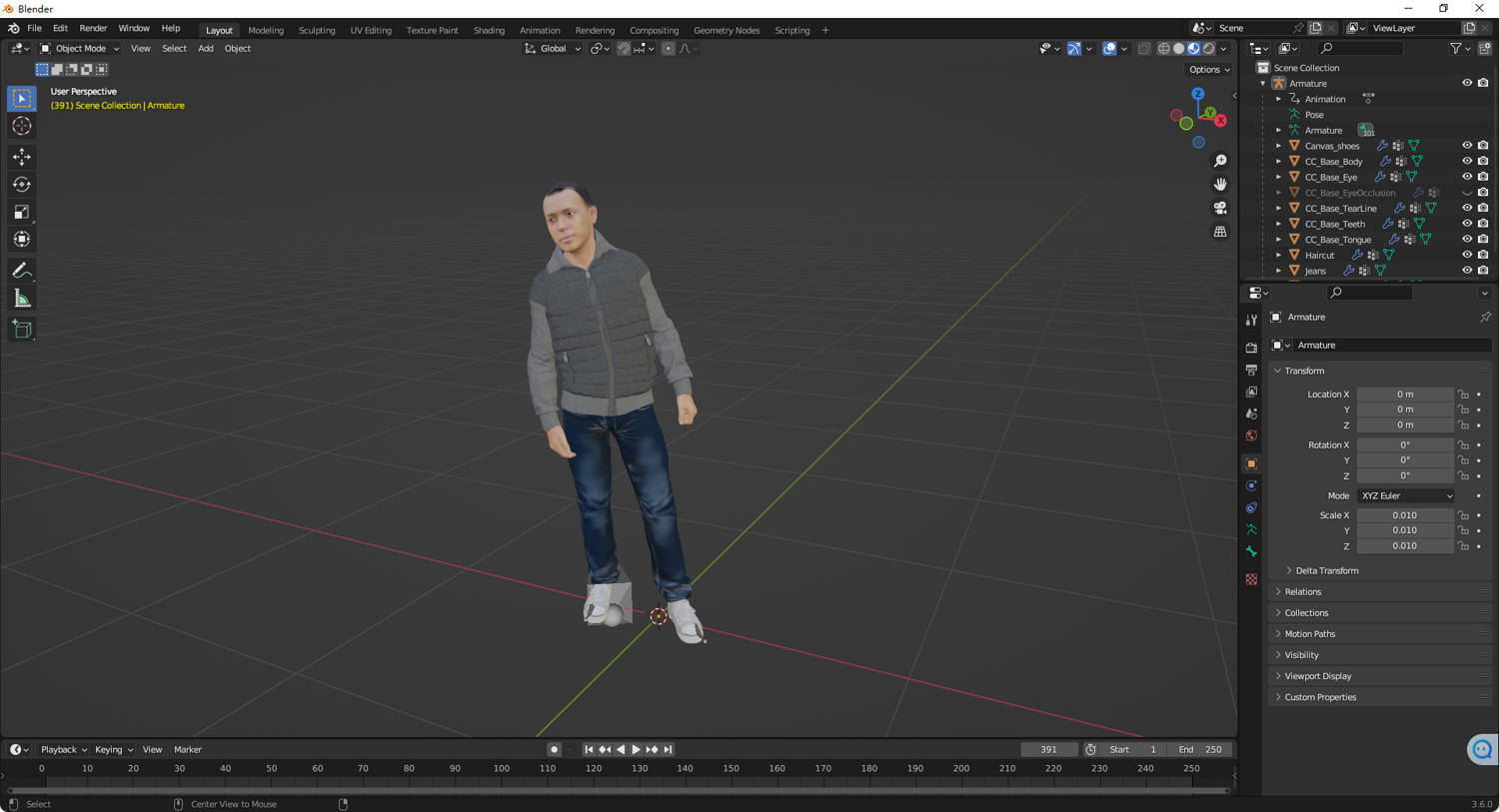Activate the Move tool
The image size is (1499, 812).
(22, 157)
